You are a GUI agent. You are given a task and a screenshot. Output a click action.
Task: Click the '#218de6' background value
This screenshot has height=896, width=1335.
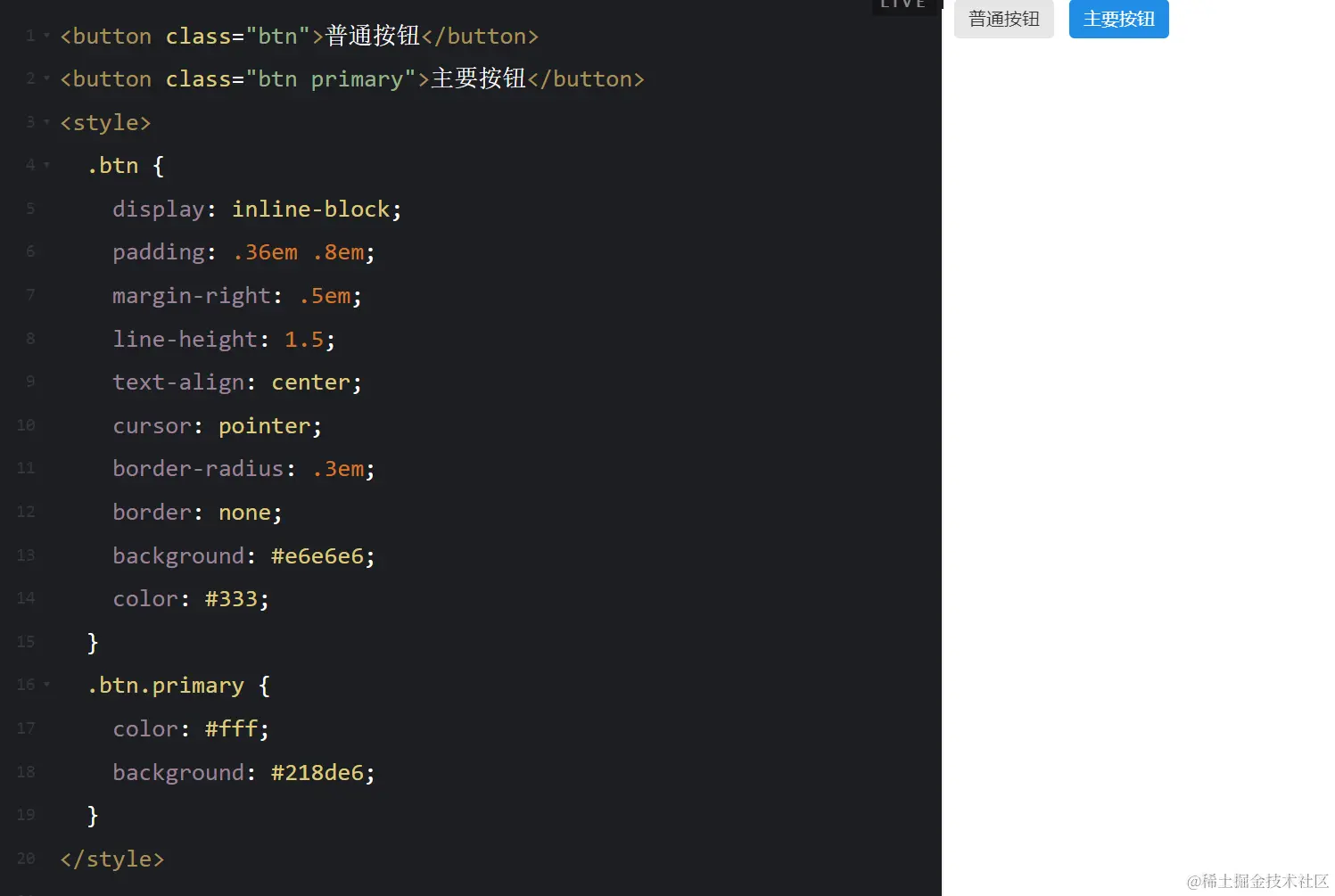click(x=317, y=772)
